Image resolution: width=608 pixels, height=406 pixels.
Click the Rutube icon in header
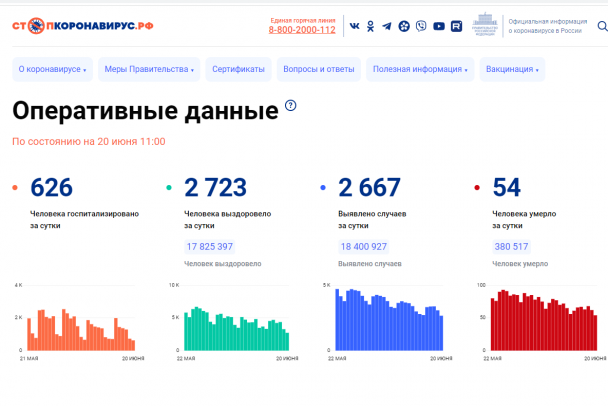(x=456, y=26)
